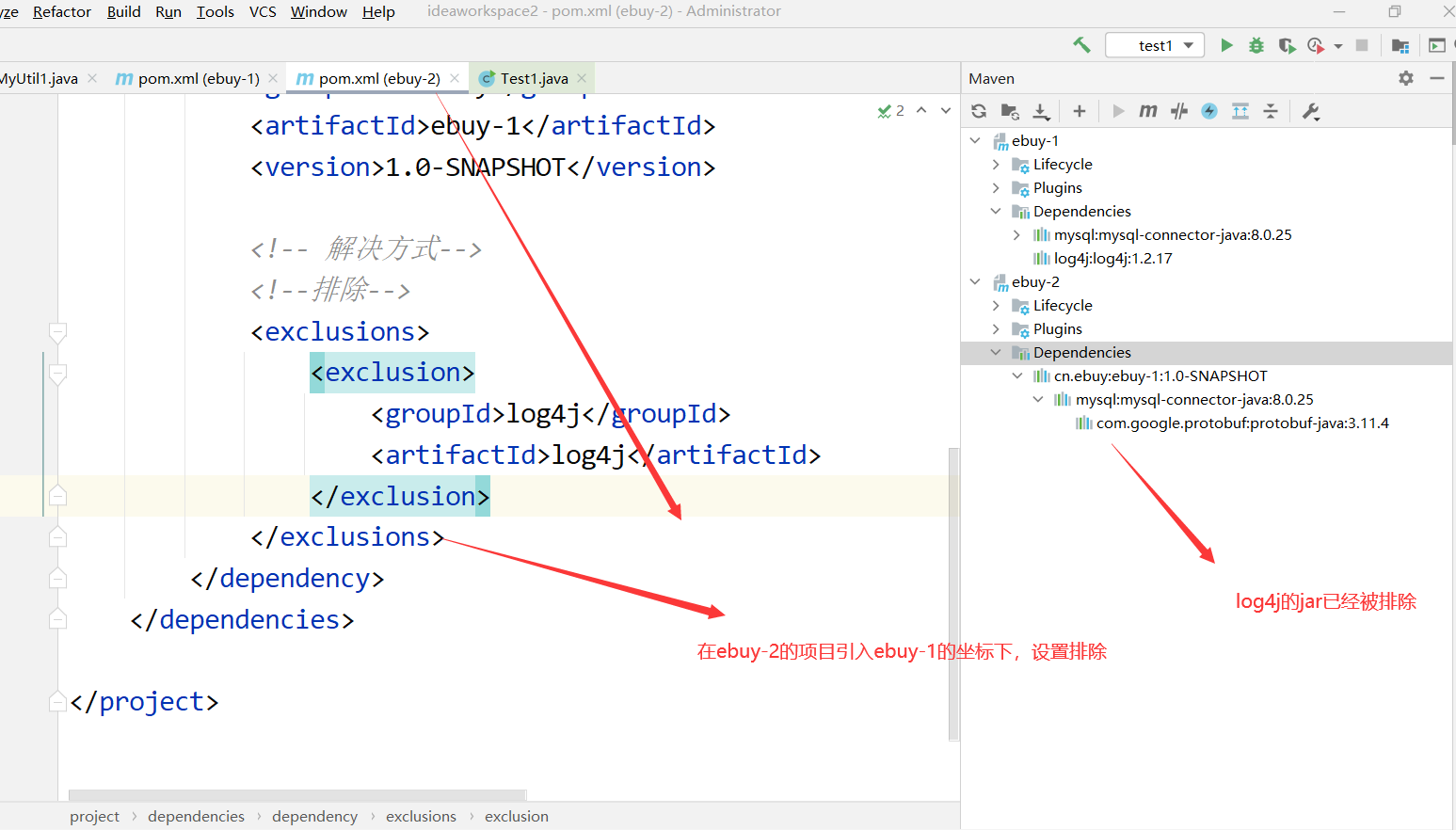Go to next highlighted problem arrow
Screen dimensions: 1456x830
coord(946,111)
